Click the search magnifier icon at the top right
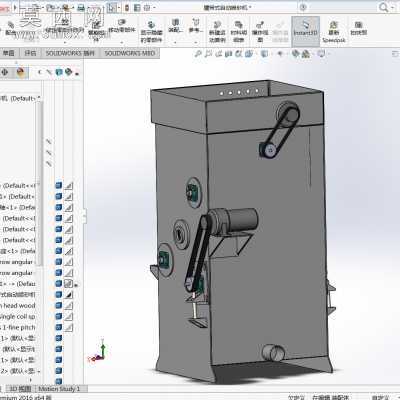400x400 pixels. tap(384, 7)
